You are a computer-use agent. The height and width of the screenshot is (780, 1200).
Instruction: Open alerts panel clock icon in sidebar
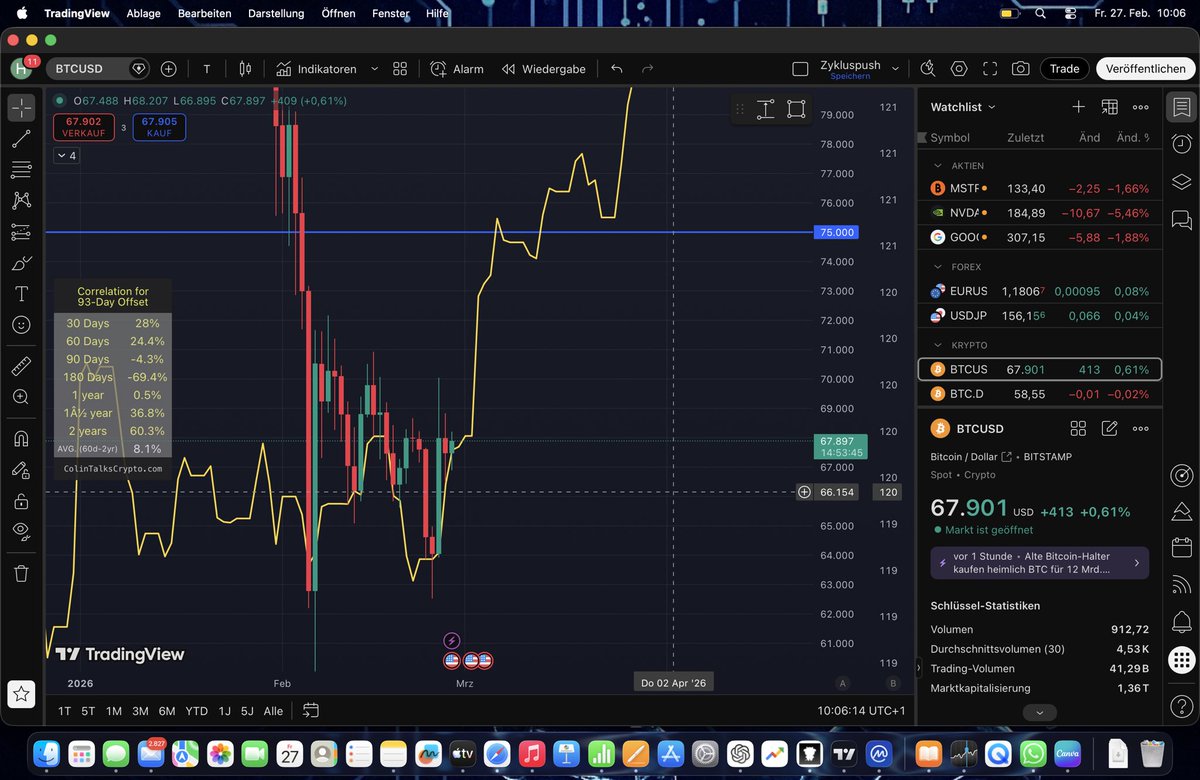pyautogui.click(x=1182, y=144)
